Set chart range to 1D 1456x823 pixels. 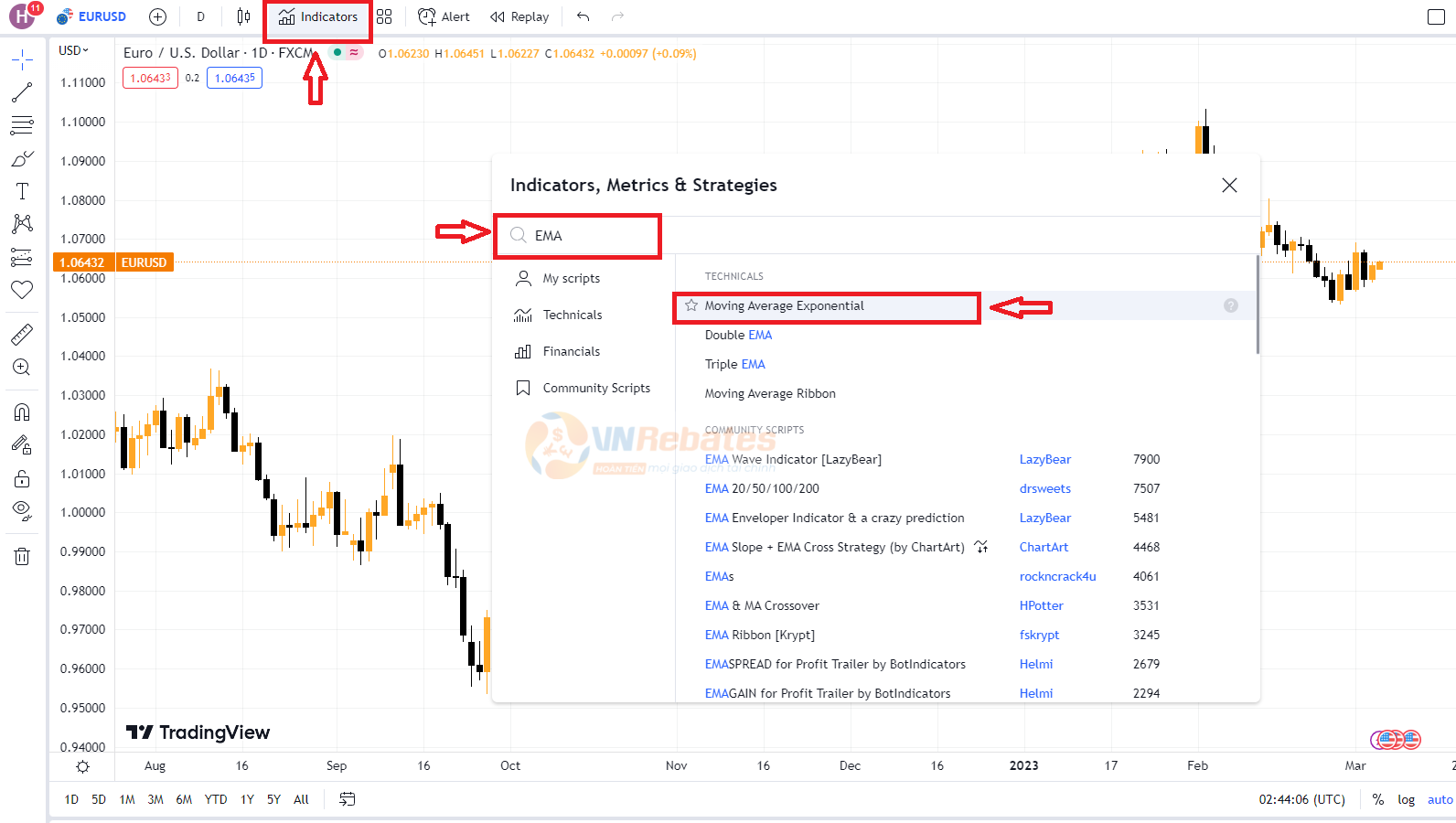tap(71, 799)
